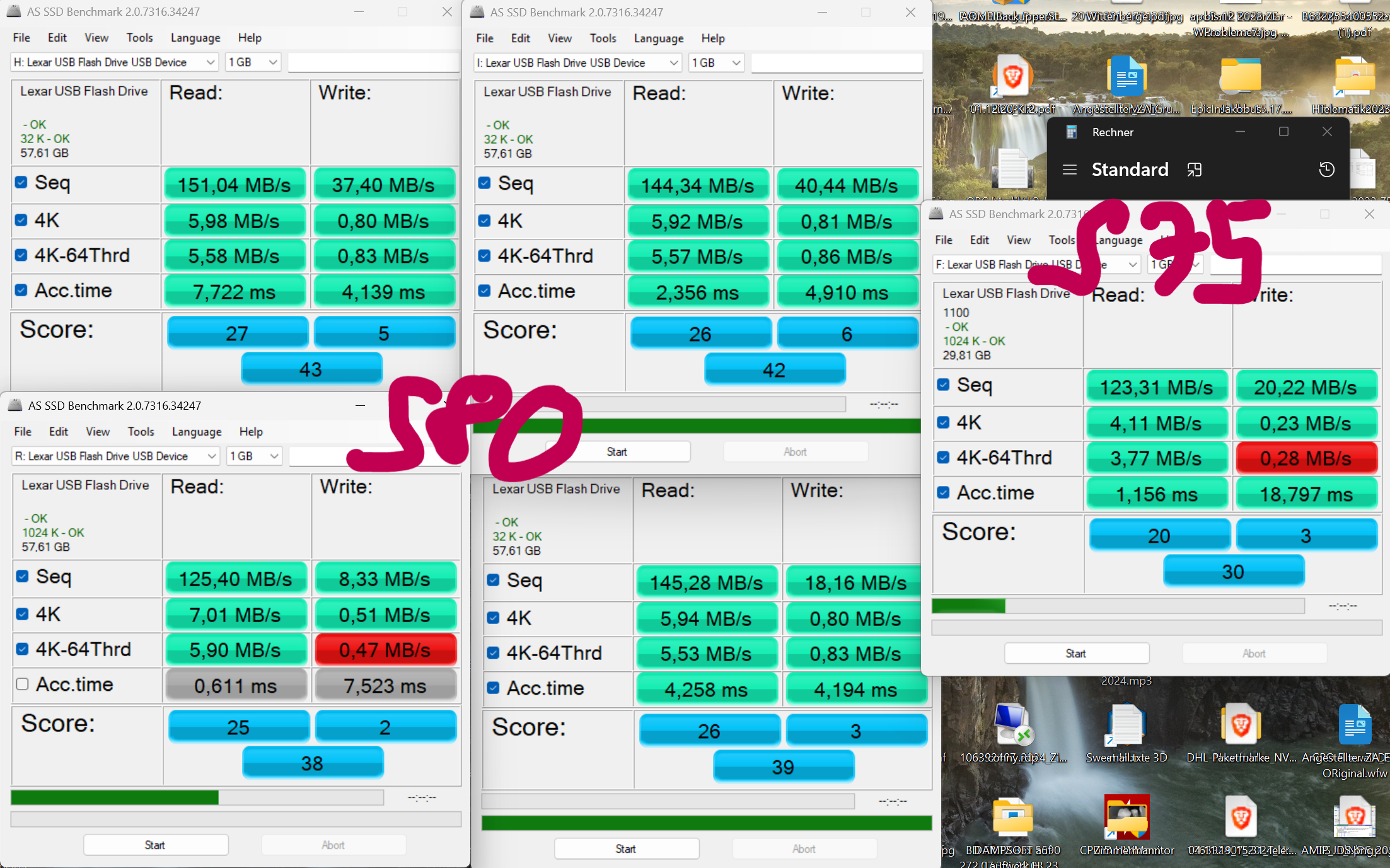Image resolution: width=1390 pixels, height=868 pixels.
Task: Open the Tools menu in the H: window
Action: coord(139,38)
